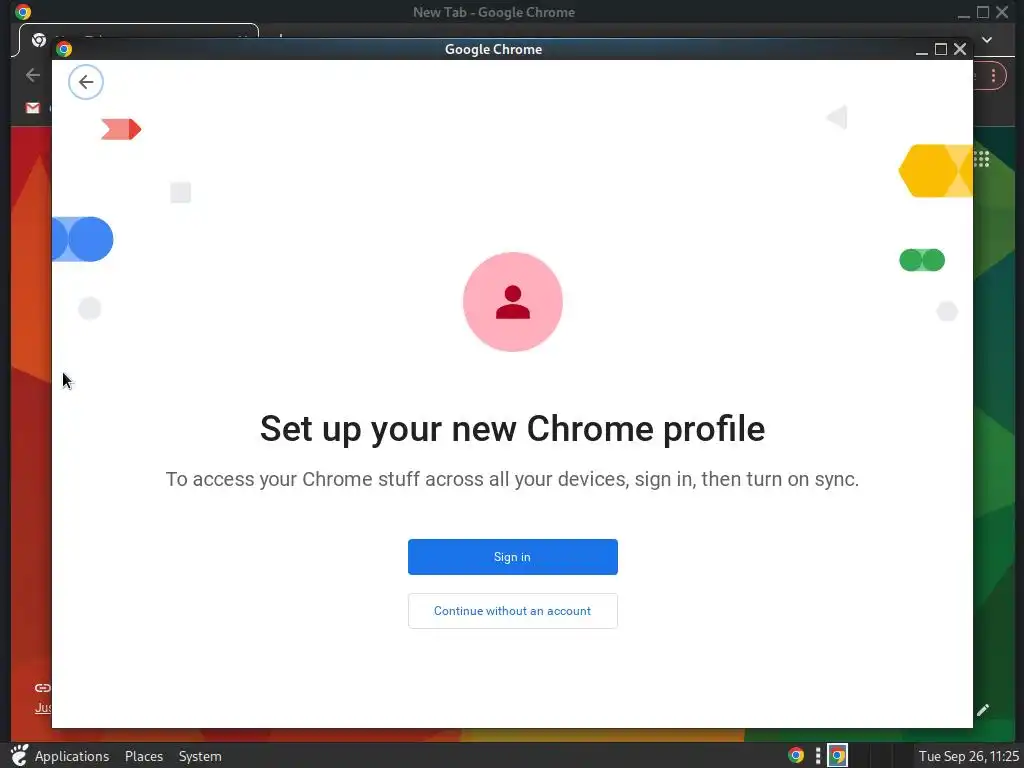Click the GNOME foot logo in the panel
Viewport: 1024px width, 768px height.
[x=20, y=756]
